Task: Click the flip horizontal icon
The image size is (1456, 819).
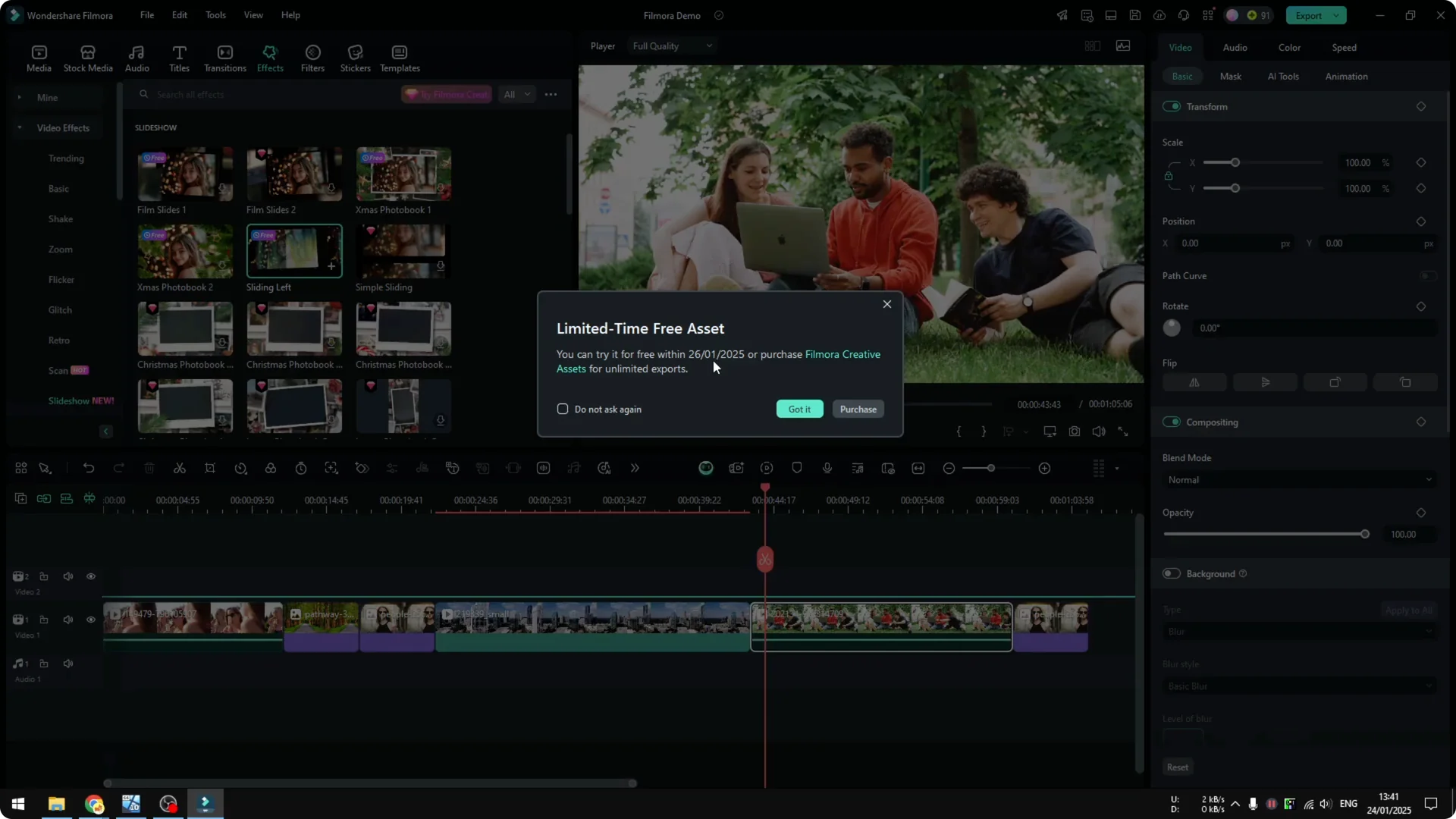Action: [x=1194, y=383]
